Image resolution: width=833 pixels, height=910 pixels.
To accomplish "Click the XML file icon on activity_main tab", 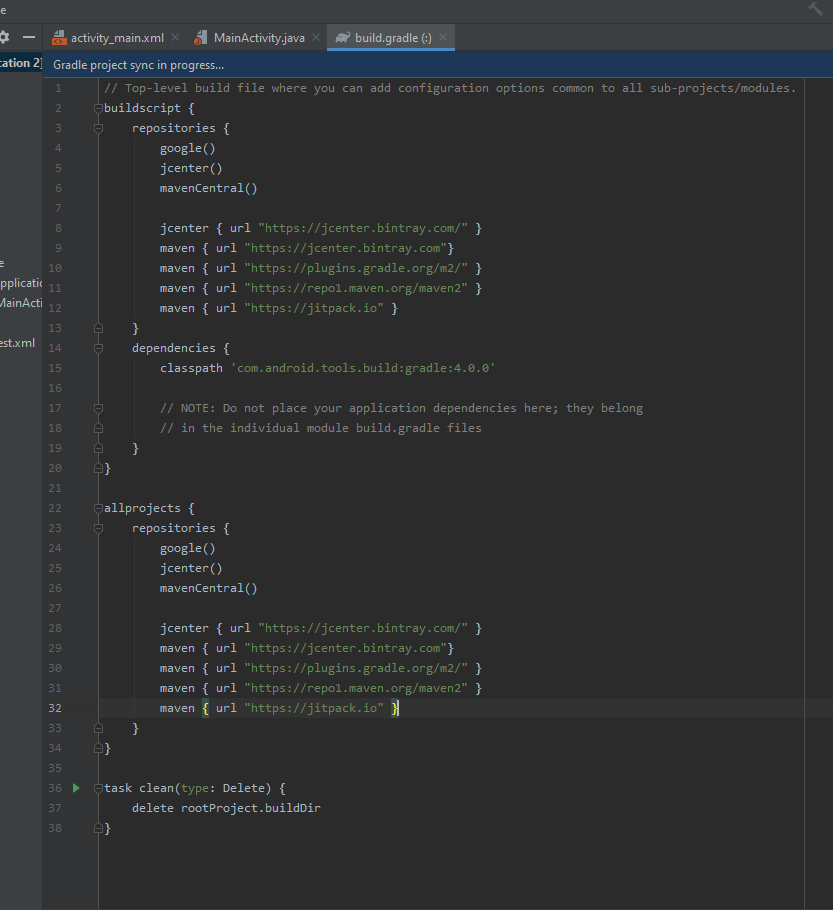I will click(59, 38).
